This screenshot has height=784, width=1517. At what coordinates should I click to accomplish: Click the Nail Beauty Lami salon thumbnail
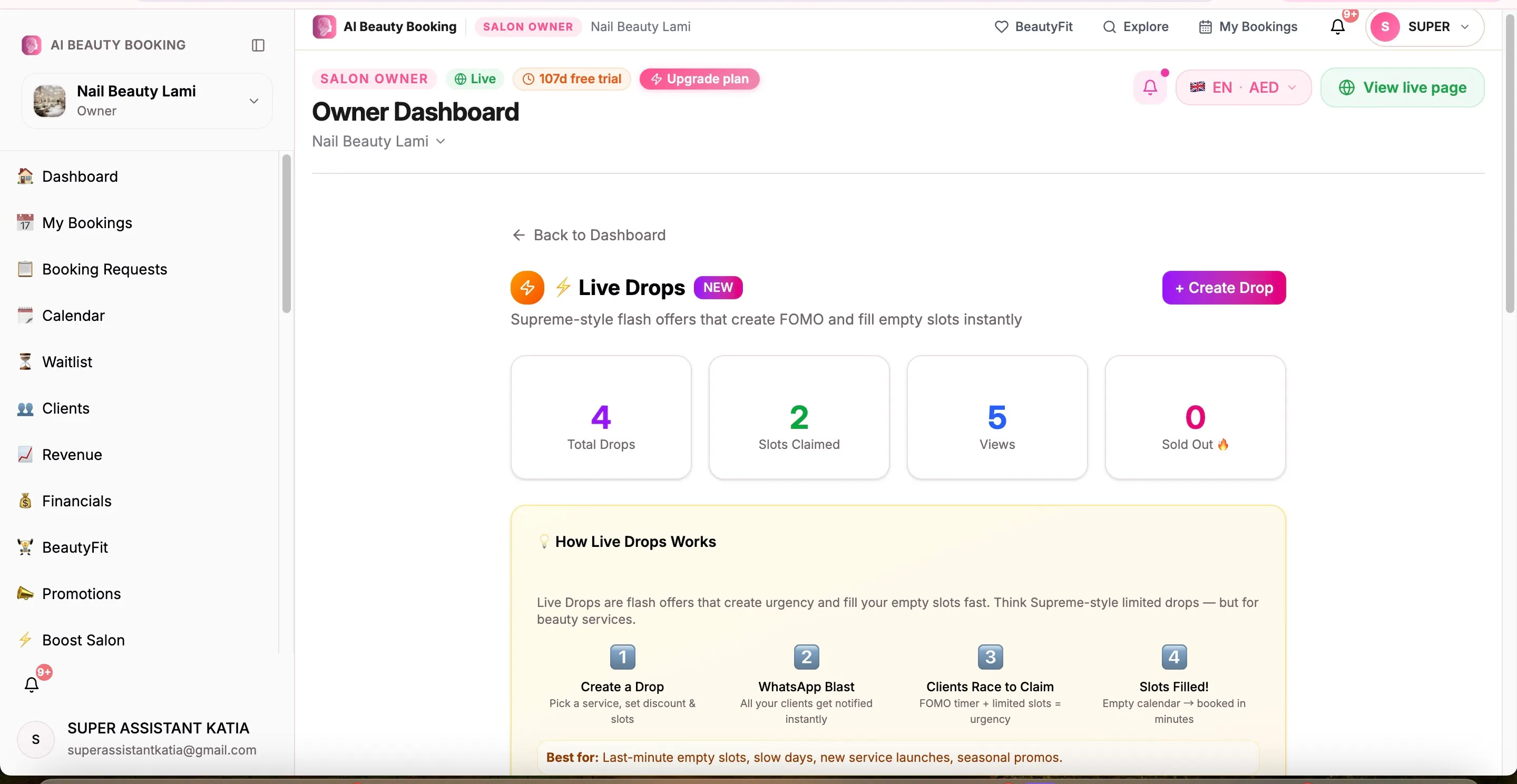coord(50,101)
